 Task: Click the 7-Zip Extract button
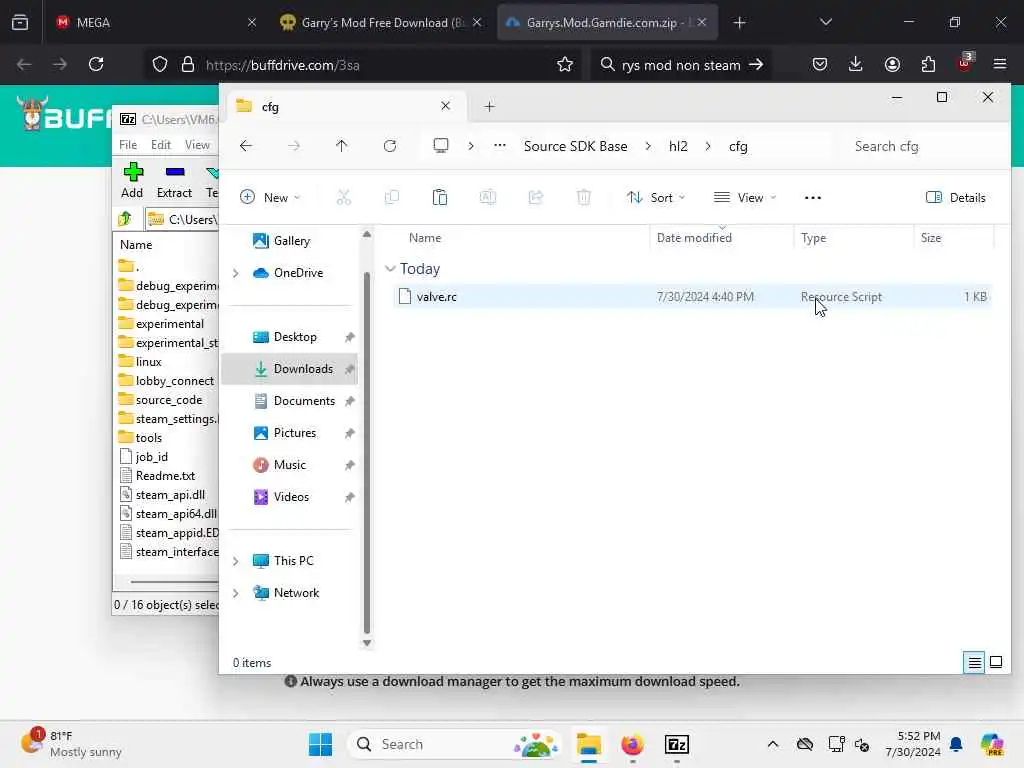174,181
